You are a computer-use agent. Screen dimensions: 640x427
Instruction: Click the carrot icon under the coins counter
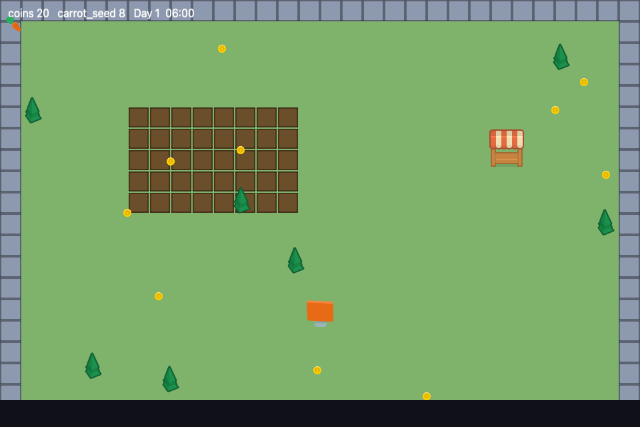click(13, 24)
